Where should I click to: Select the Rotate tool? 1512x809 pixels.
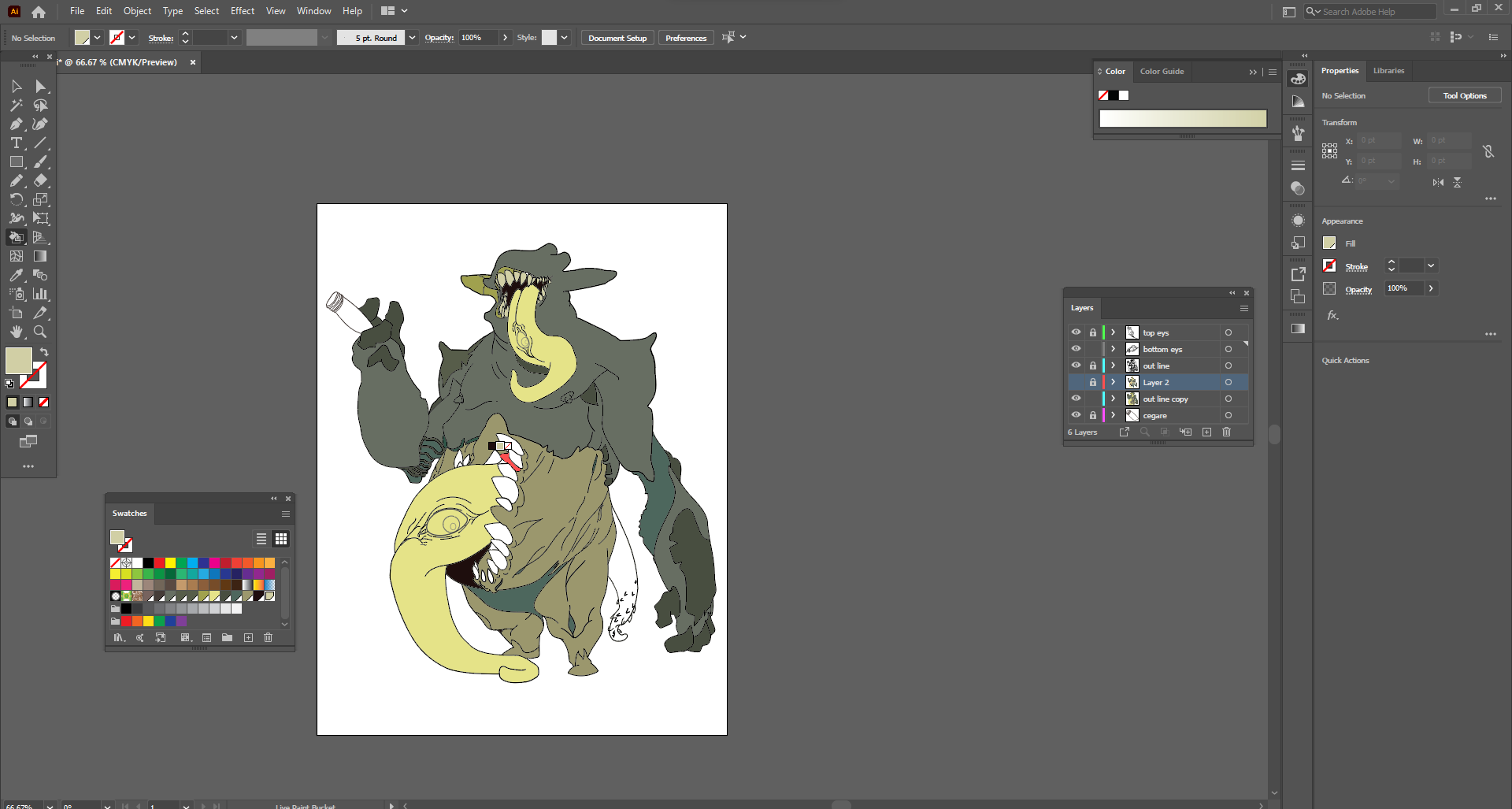click(x=16, y=199)
